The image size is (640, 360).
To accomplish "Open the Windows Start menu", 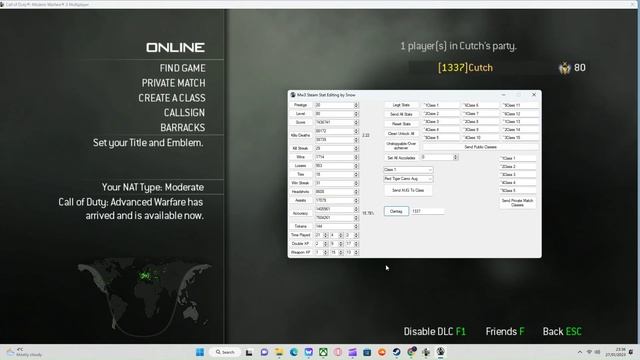I will pos(200,352).
